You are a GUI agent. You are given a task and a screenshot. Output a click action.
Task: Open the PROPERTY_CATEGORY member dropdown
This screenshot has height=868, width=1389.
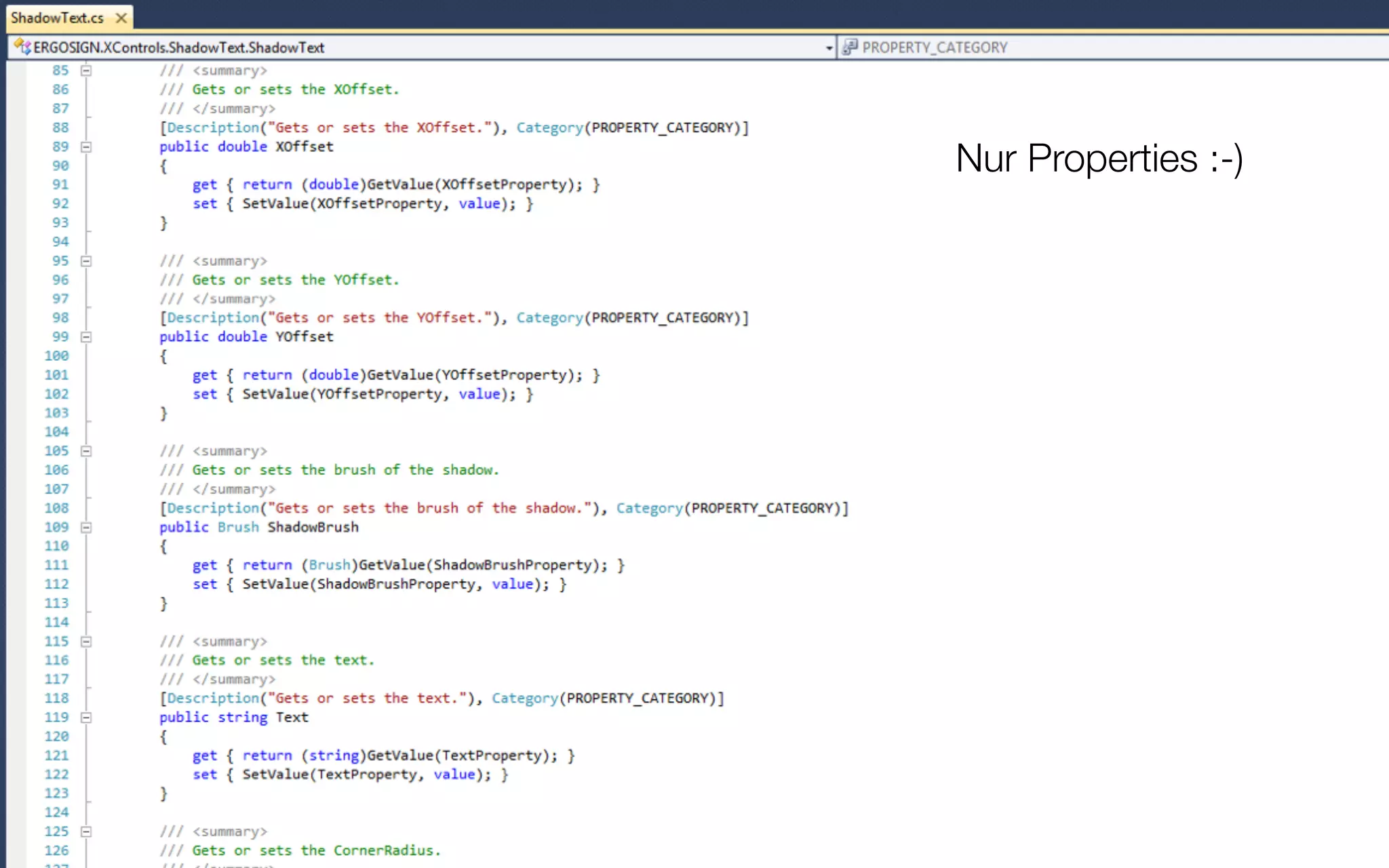[1114, 47]
